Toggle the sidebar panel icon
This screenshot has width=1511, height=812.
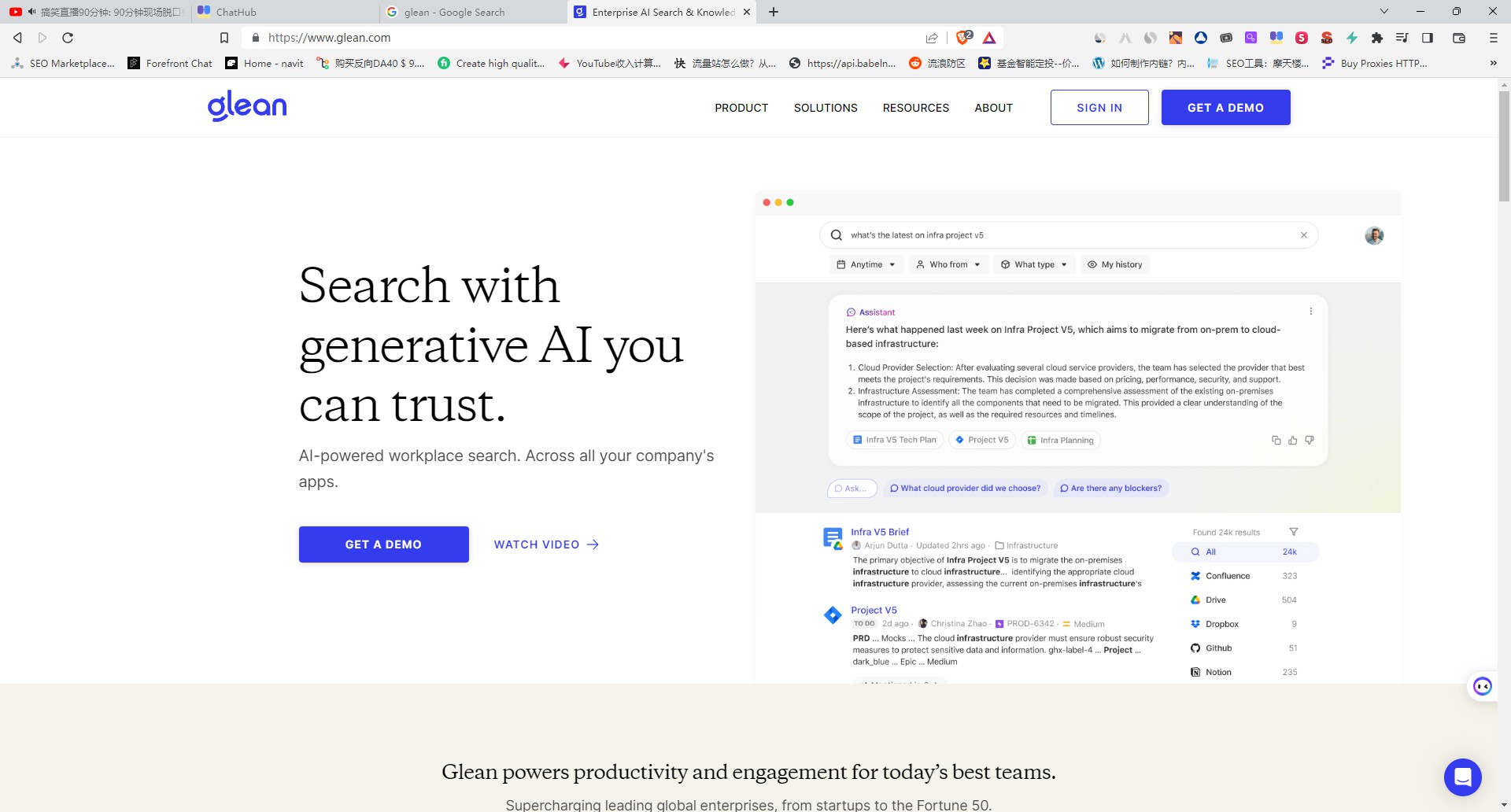tap(1428, 38)
